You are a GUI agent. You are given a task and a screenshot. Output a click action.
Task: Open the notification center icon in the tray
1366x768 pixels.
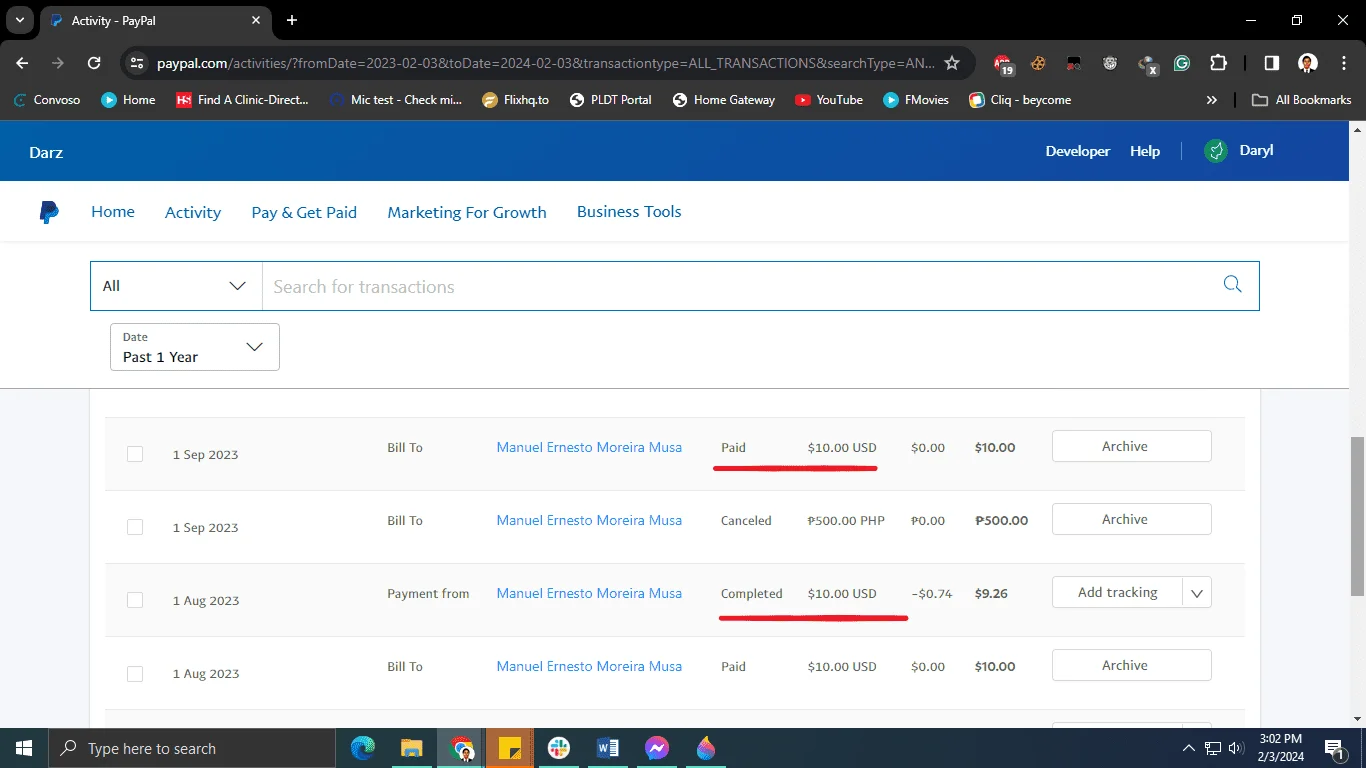[1334, 748]
